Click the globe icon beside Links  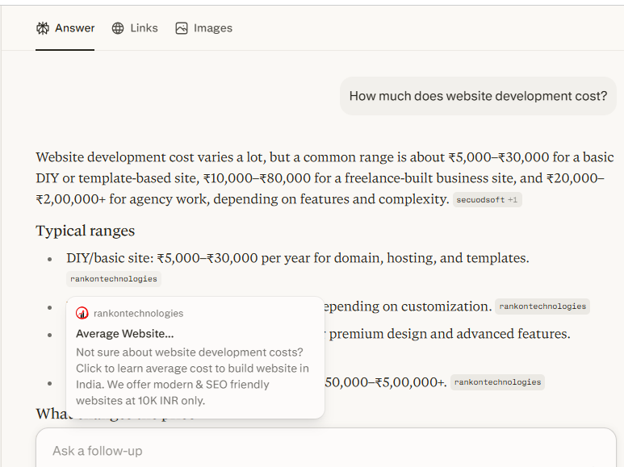(118, 28)
